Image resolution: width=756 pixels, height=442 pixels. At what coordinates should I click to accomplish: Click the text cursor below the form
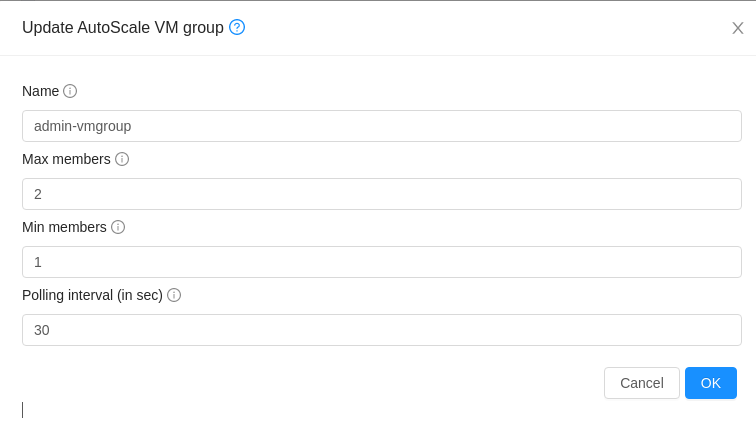[x=22, y=410]
